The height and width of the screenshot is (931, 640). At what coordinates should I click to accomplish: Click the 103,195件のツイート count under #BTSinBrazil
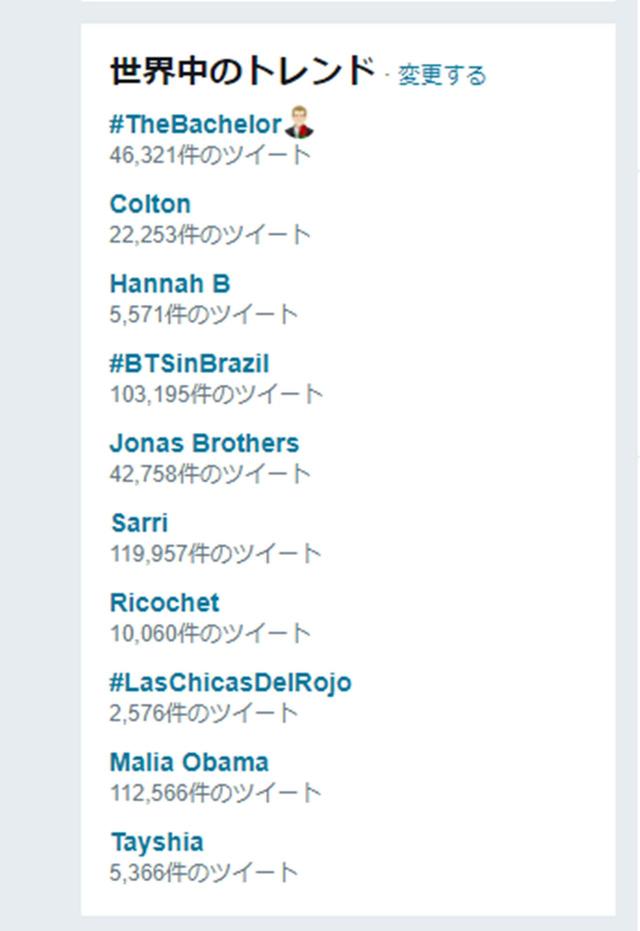(x=216, y=395)
